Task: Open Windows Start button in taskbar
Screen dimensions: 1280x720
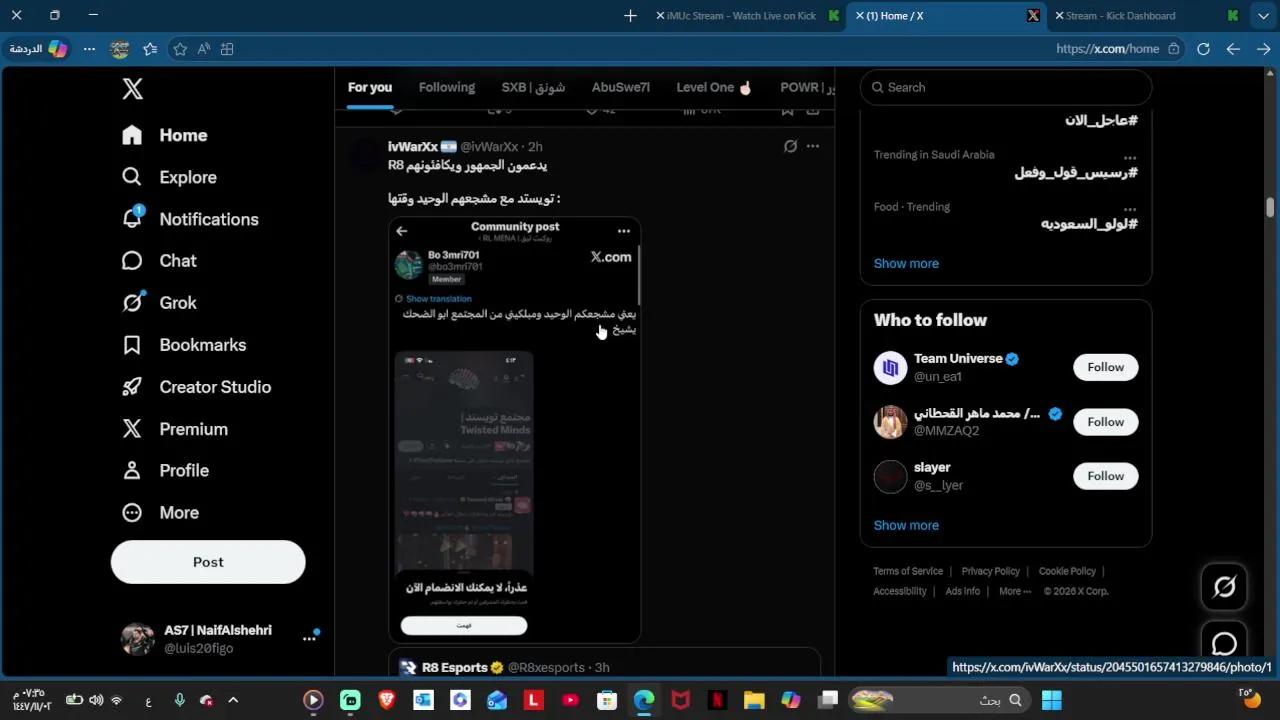Action: (x=1052, y=700)
